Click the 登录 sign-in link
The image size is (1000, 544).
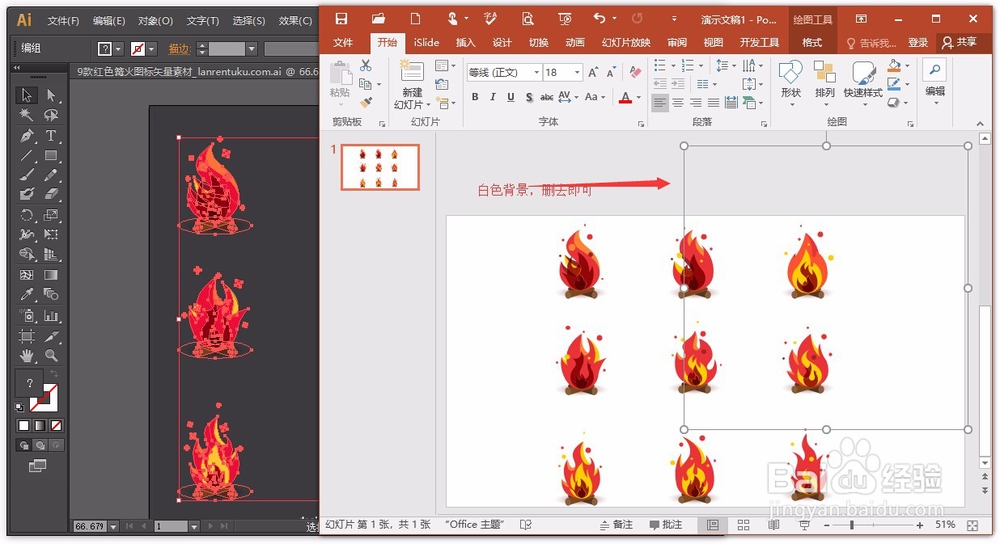918,42
